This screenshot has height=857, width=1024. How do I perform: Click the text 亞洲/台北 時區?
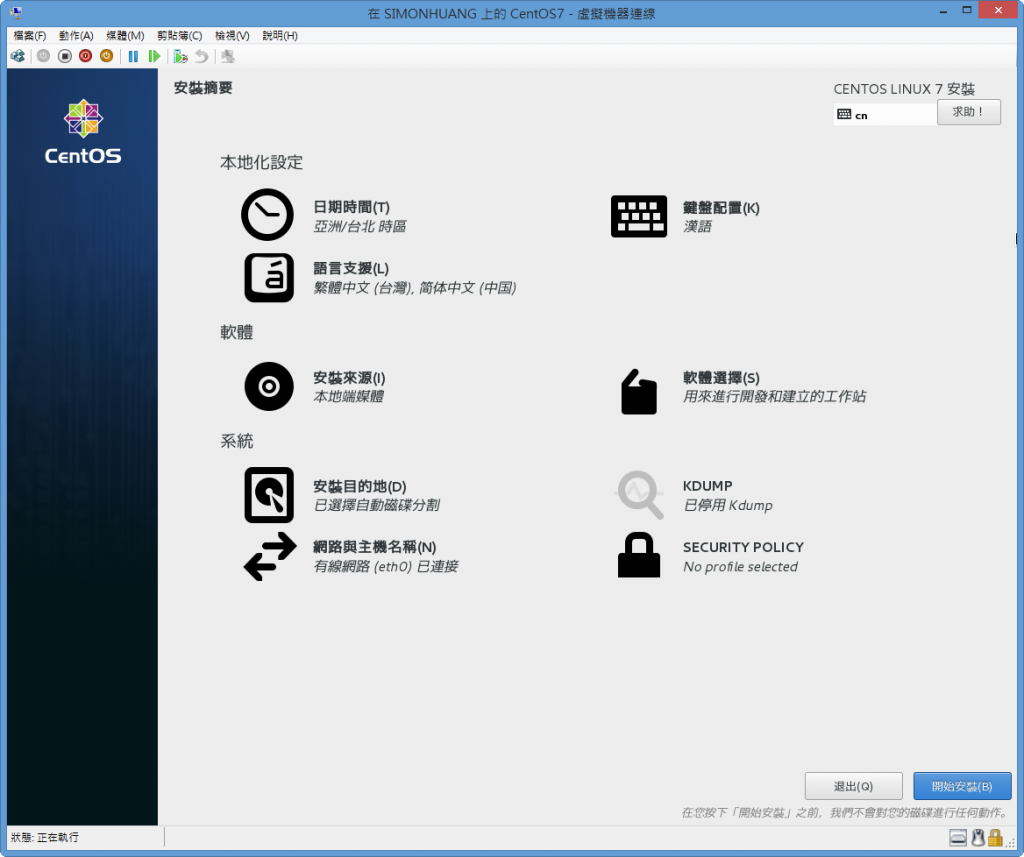[x=360, y=226]
